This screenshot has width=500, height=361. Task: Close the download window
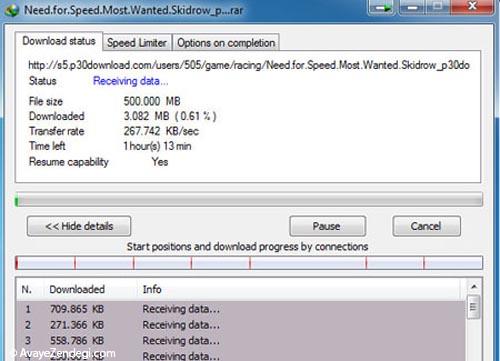tap(472, 7)
